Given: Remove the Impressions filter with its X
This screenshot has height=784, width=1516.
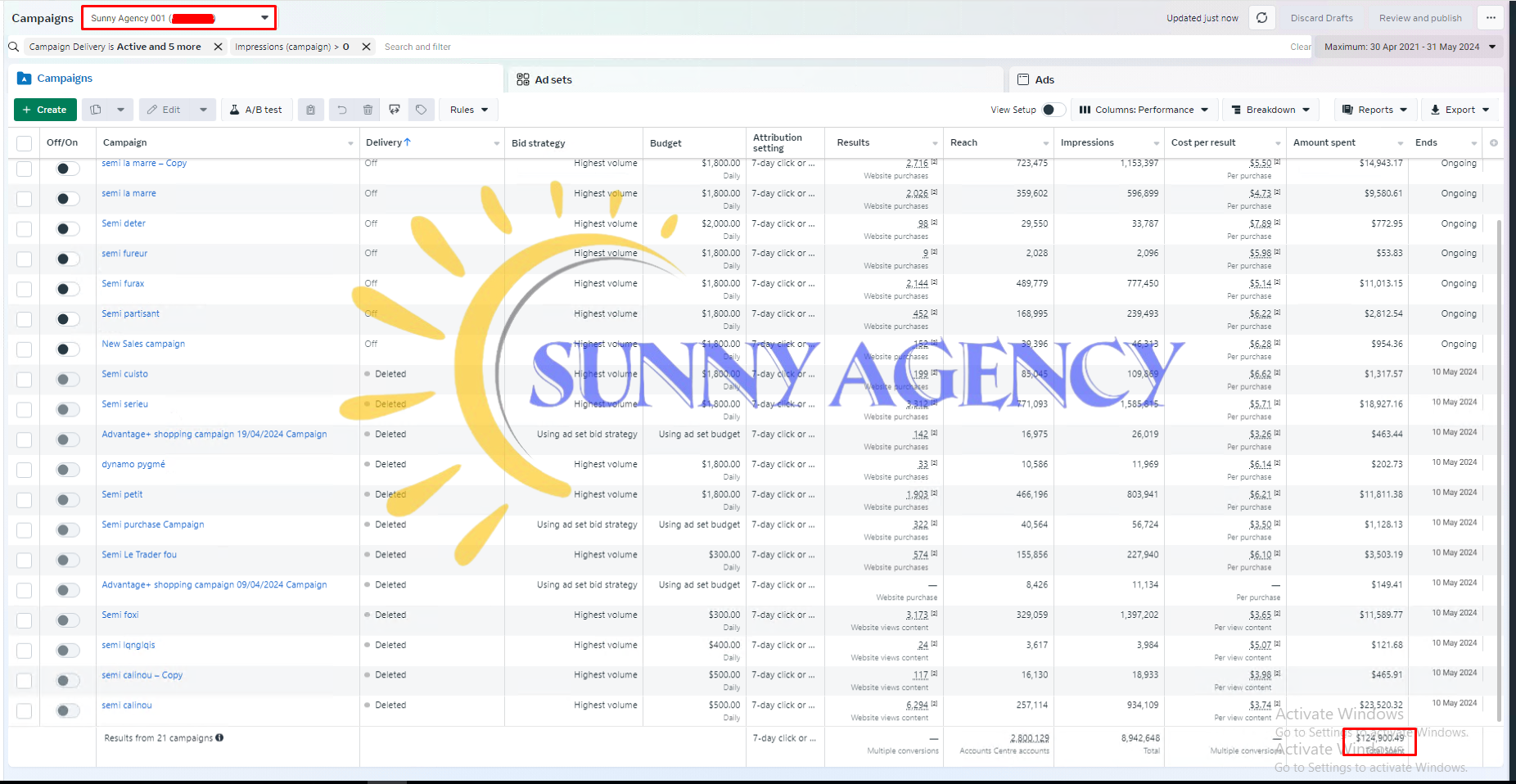Looking at the screenshot, I should [367, 47].
